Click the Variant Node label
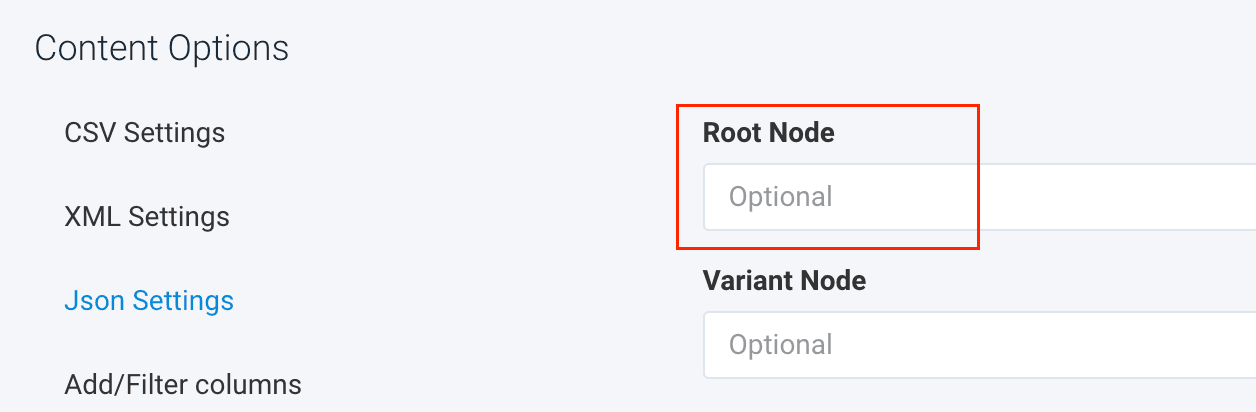Image resolution: width=1256 pixels, height=412 pixels. point(784,281)
